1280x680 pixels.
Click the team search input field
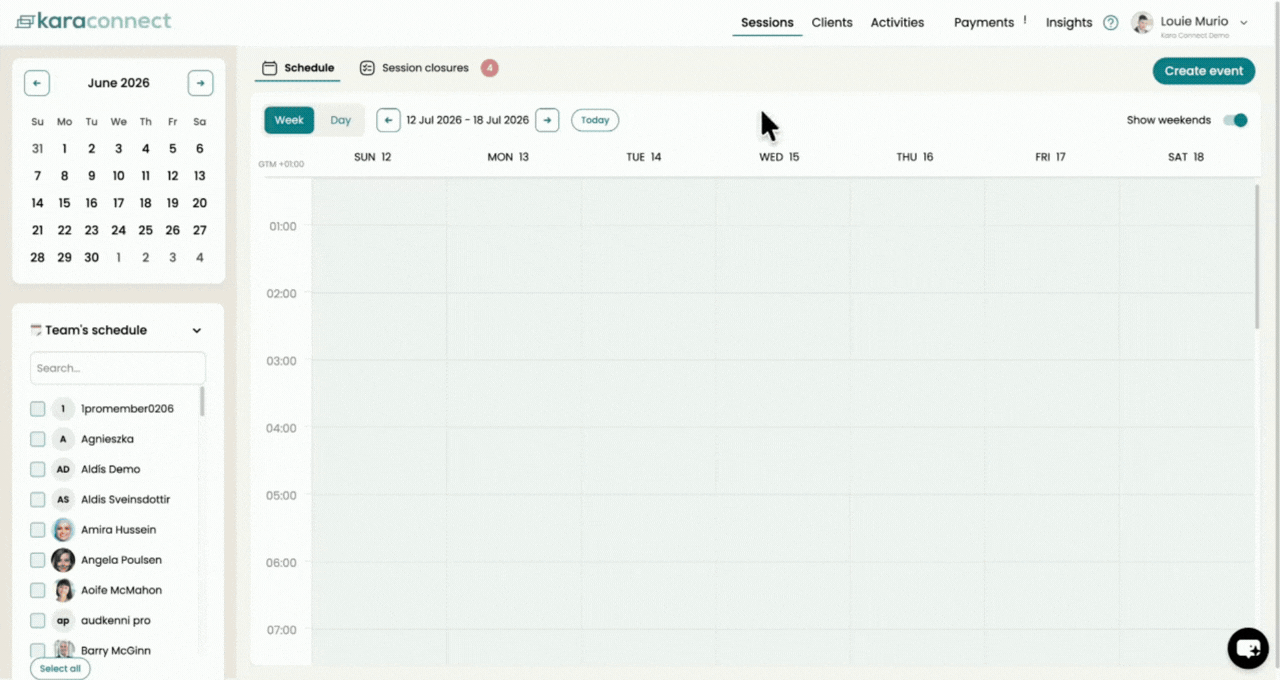[118, 368]
